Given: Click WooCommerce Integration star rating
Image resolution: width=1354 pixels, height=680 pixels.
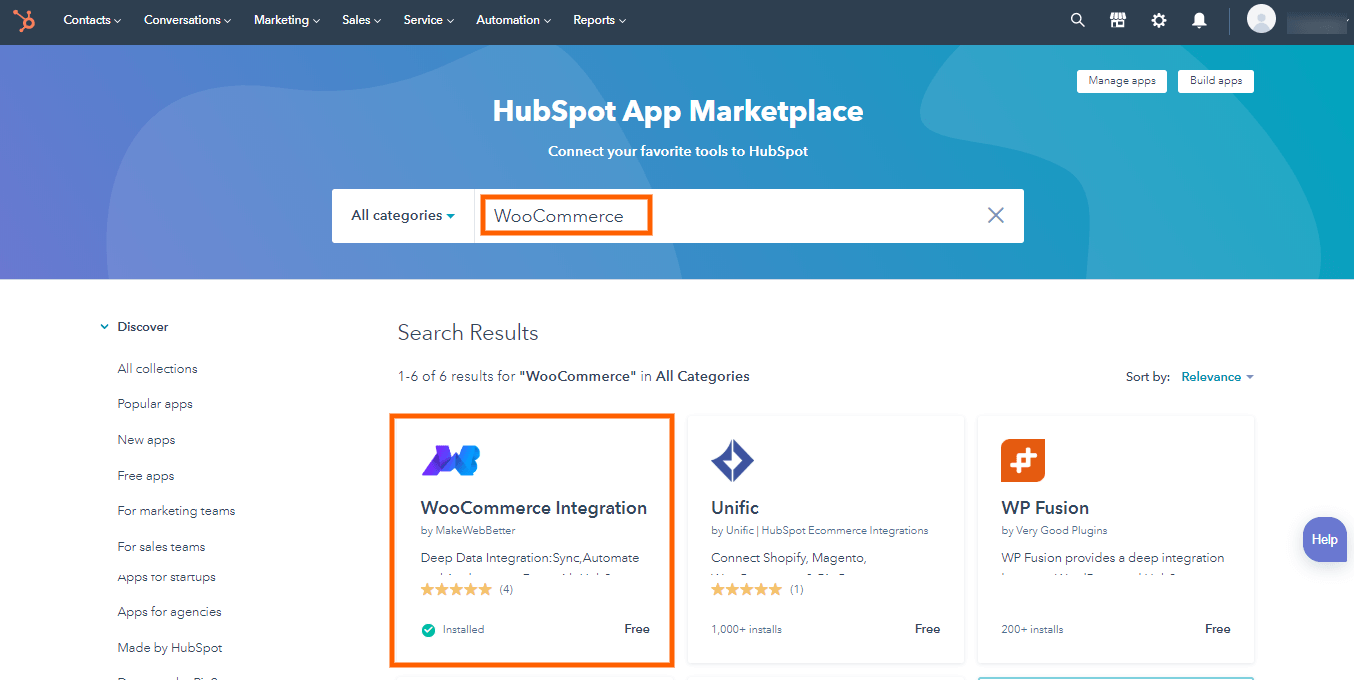Looking at the screenshot, I should (457, 590).
